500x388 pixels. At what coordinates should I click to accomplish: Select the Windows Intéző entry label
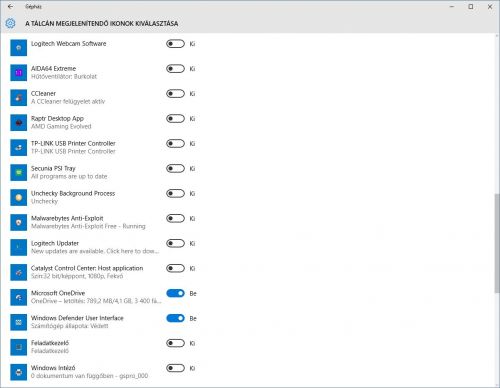(x=53, y=368)
